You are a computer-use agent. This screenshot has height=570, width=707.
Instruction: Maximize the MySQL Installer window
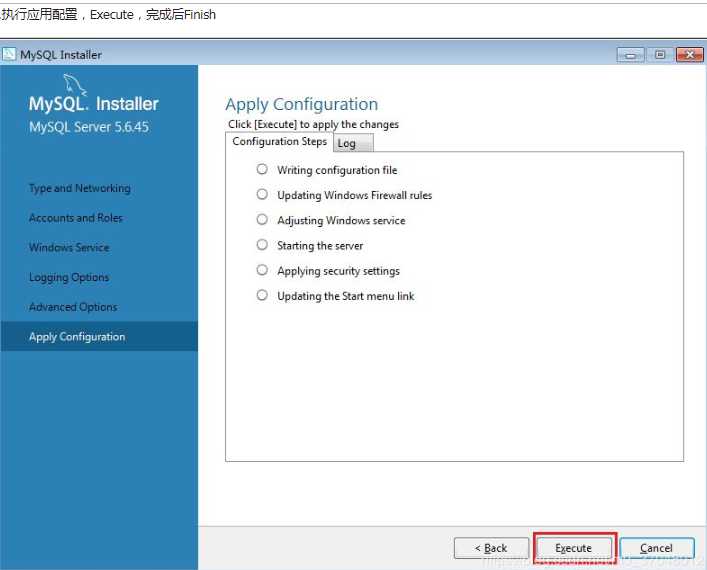(x=660, y=55)
